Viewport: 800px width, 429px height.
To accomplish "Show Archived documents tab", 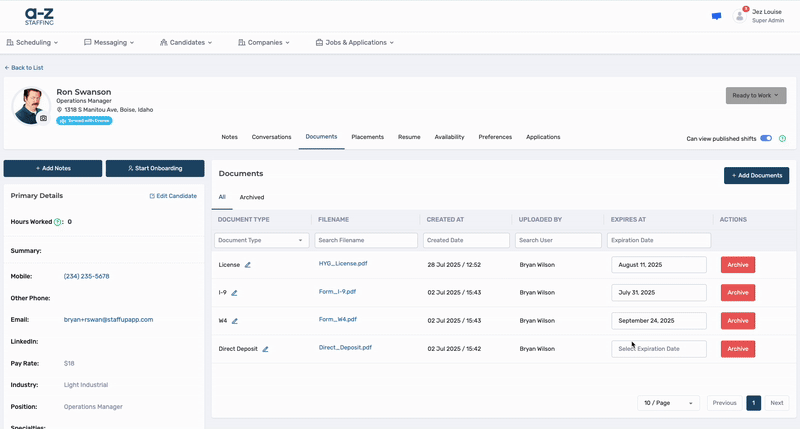I will 252,197.
